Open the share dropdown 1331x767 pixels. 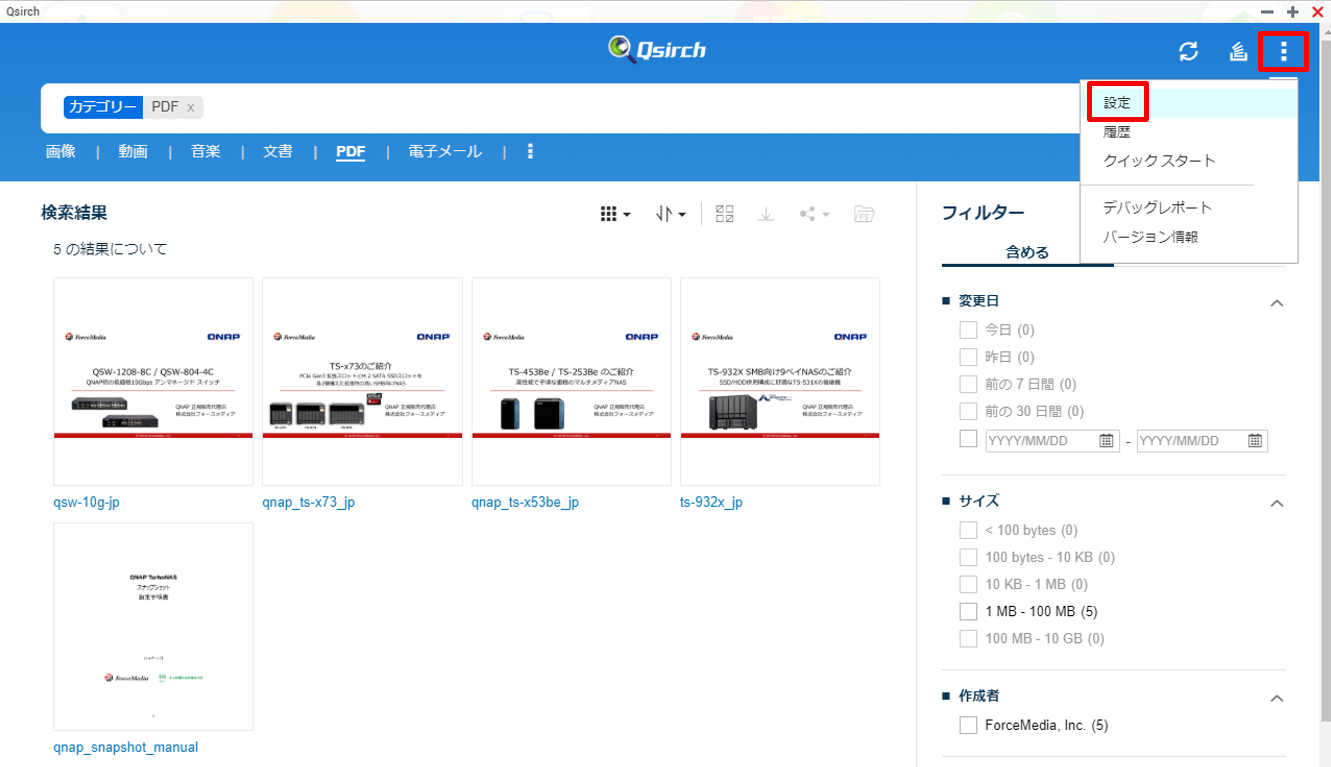click(814, 214)
